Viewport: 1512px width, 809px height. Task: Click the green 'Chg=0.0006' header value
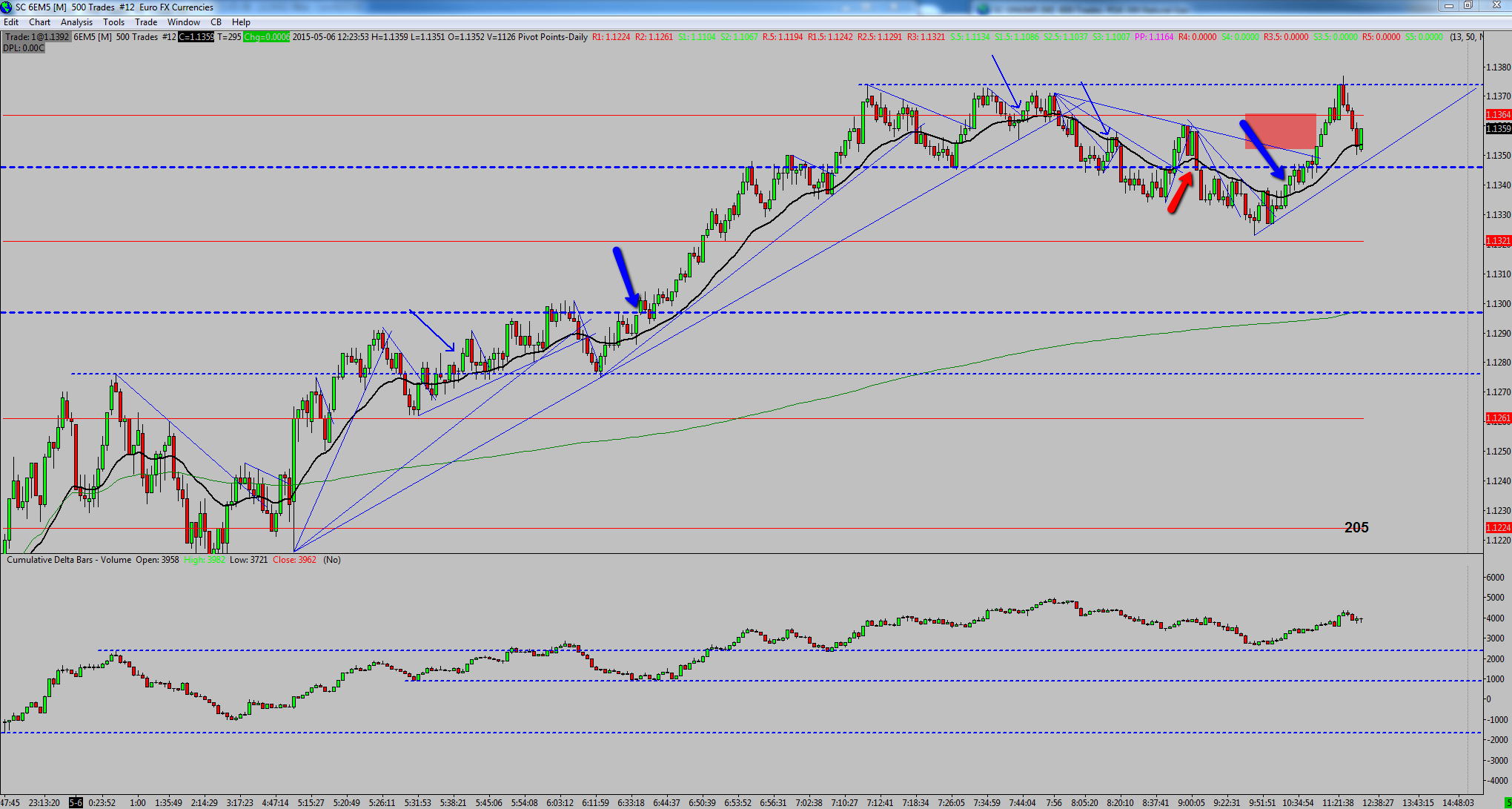(266, 37)
